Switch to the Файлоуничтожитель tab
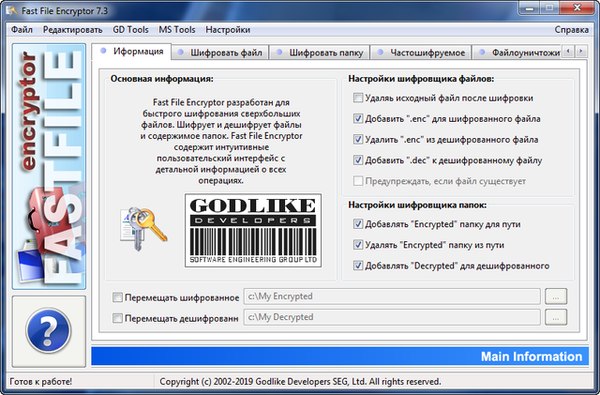This screenshot has width=600, height=395. tap(517, 52)
